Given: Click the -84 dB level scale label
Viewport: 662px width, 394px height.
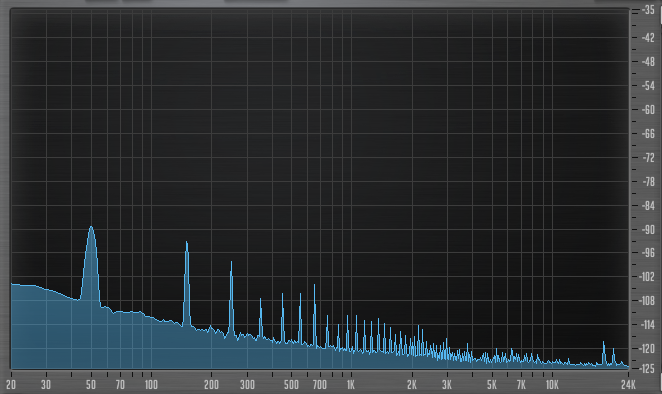Looking at the screenshot, I should click(648, 206).
